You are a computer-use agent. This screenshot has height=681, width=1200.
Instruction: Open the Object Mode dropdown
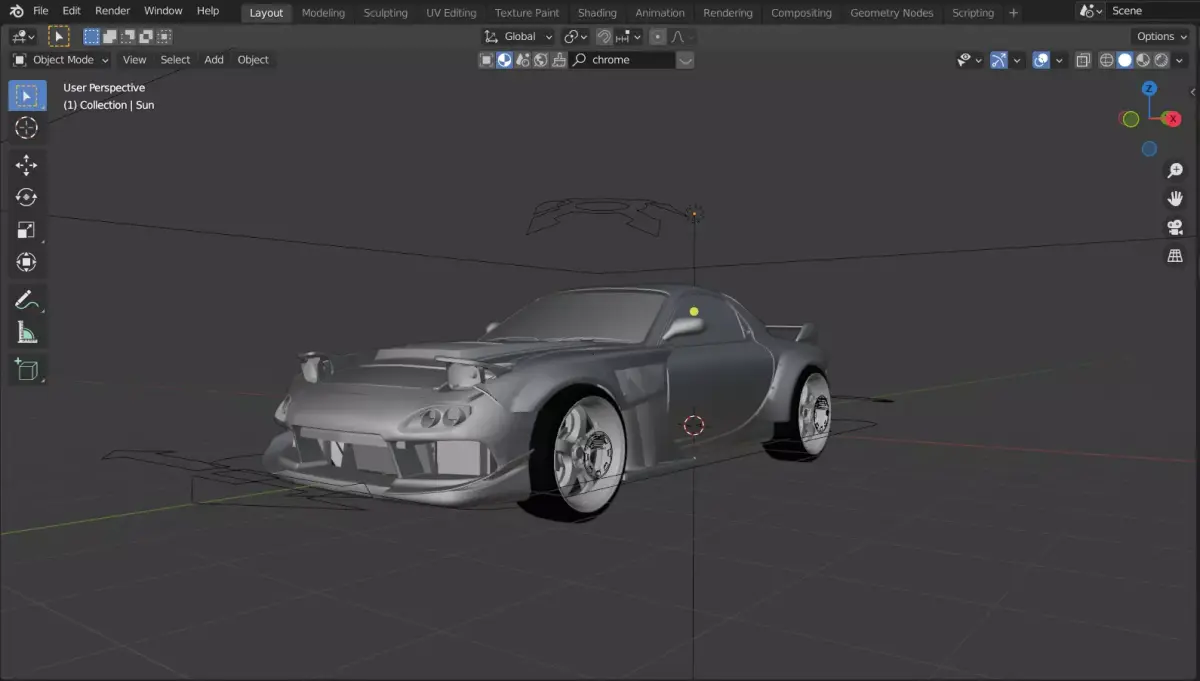(x=60, y=60)
